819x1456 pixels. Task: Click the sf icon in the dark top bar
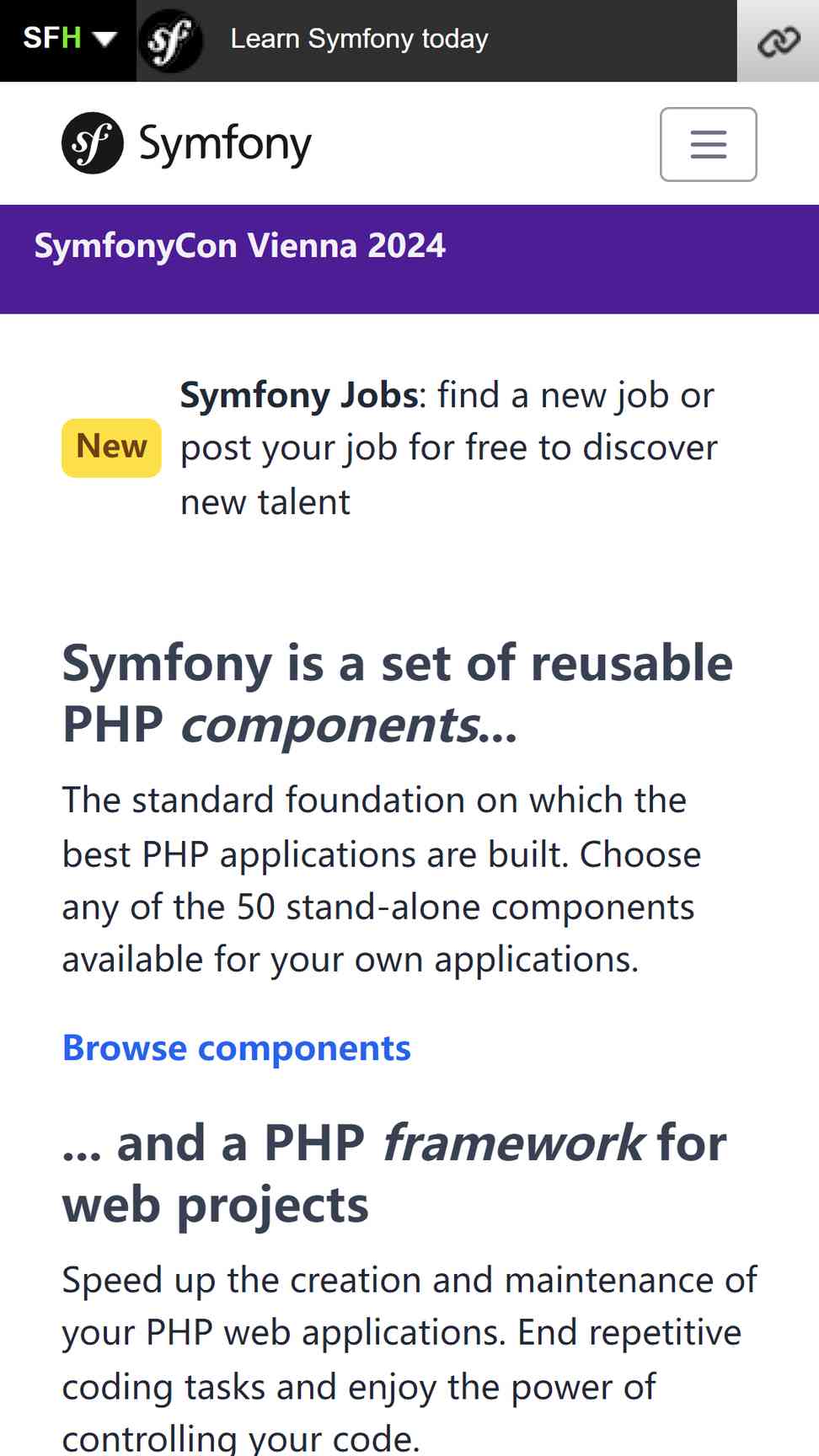click(170, 40)
